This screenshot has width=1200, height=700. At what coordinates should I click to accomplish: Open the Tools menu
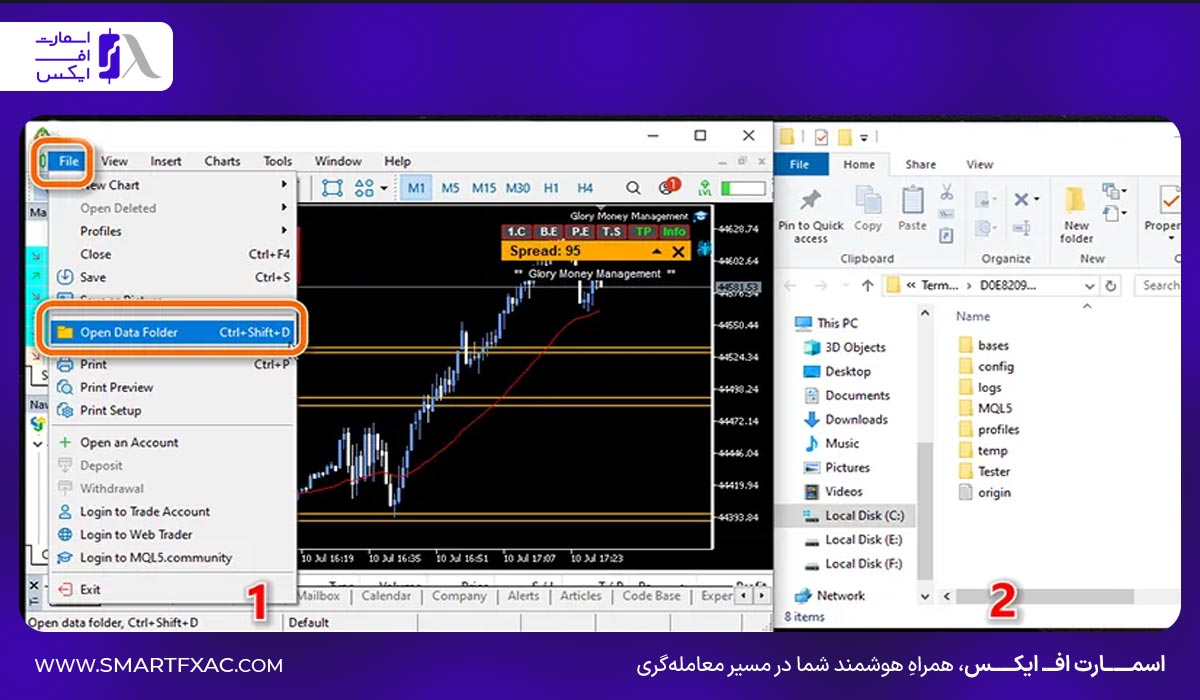pos(278,161)
